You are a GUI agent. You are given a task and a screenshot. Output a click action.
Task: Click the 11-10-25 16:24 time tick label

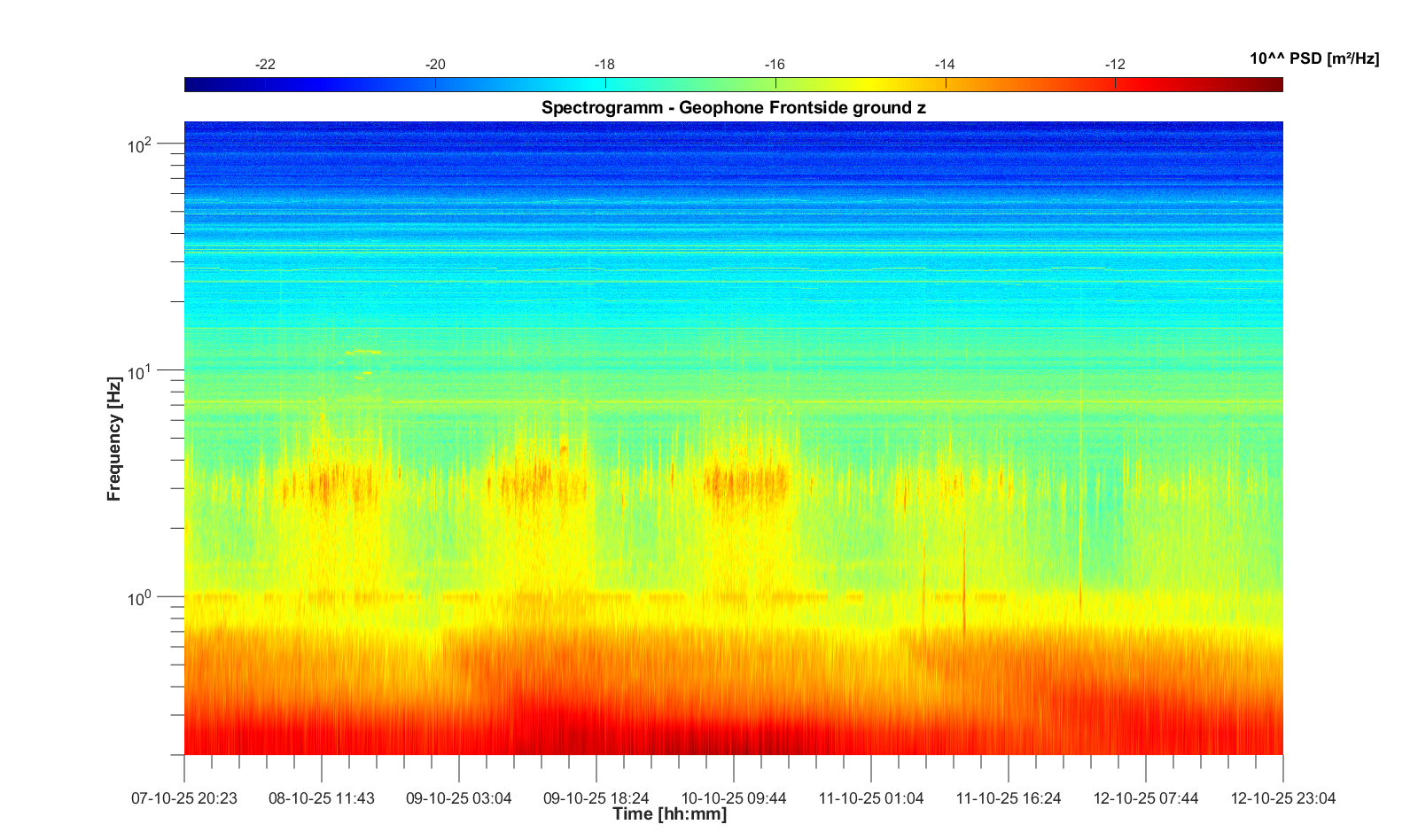coord(1009,798)
